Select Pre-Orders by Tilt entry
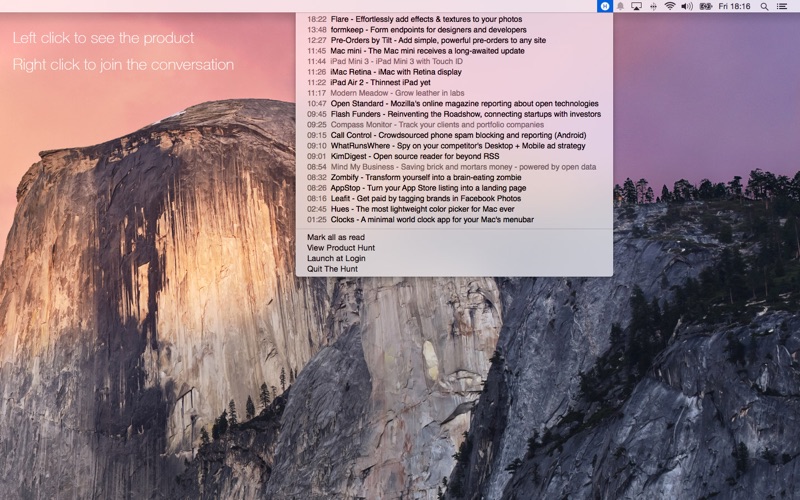 click(x=454, y=40)
